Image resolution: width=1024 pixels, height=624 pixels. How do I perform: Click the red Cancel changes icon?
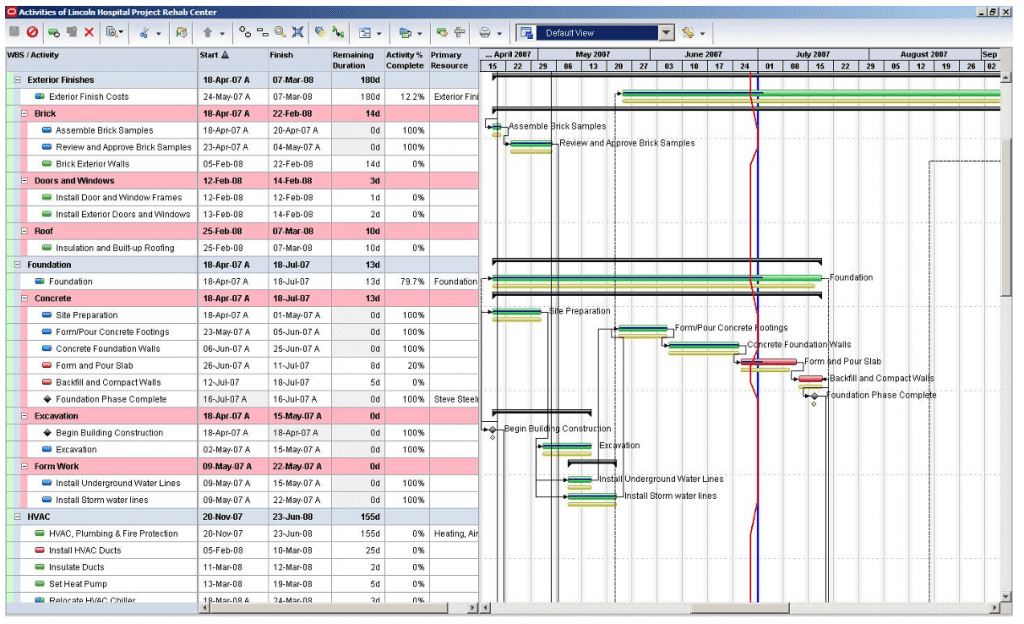32,32
